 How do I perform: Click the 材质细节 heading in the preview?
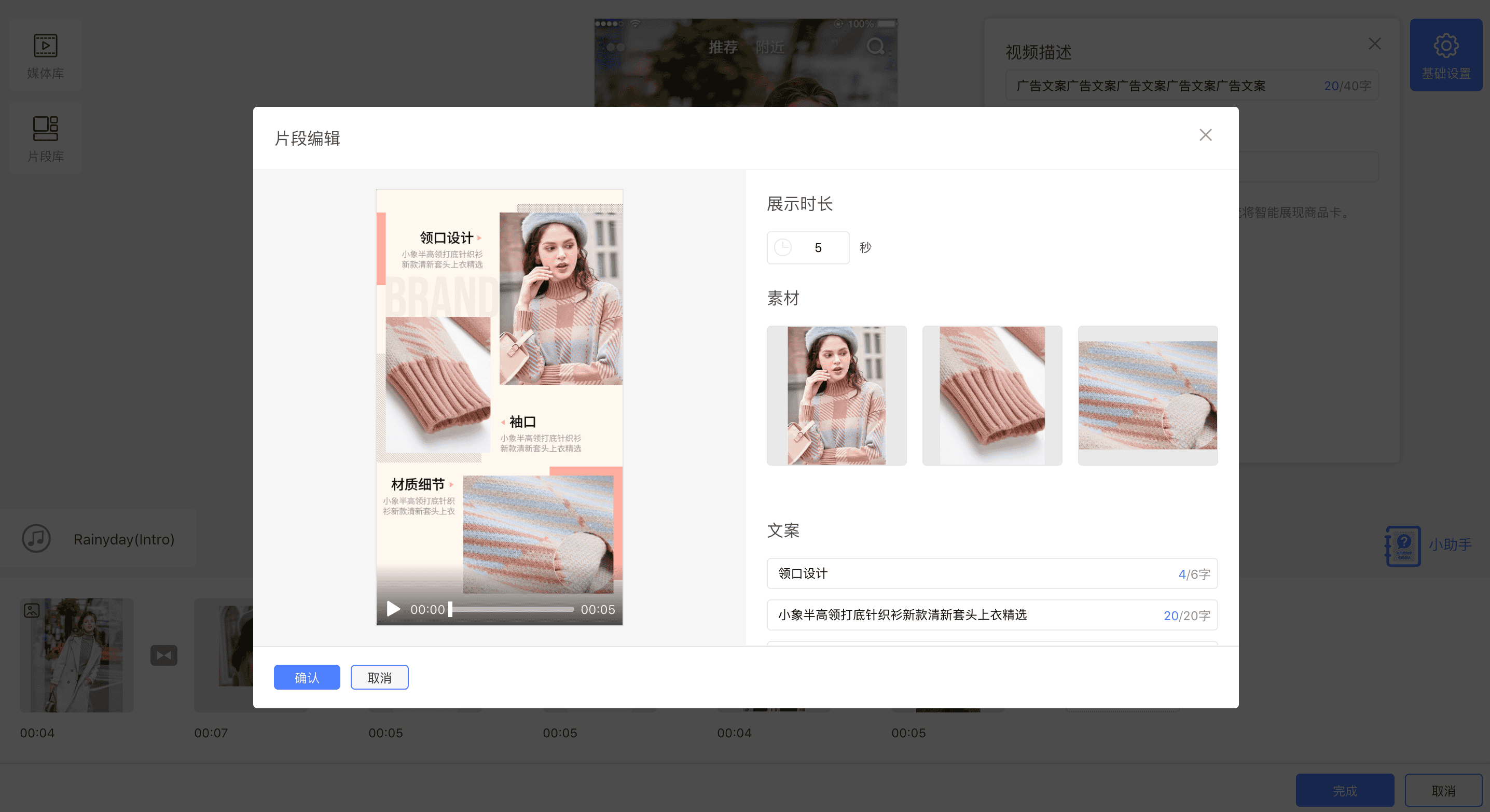[418, 484]
